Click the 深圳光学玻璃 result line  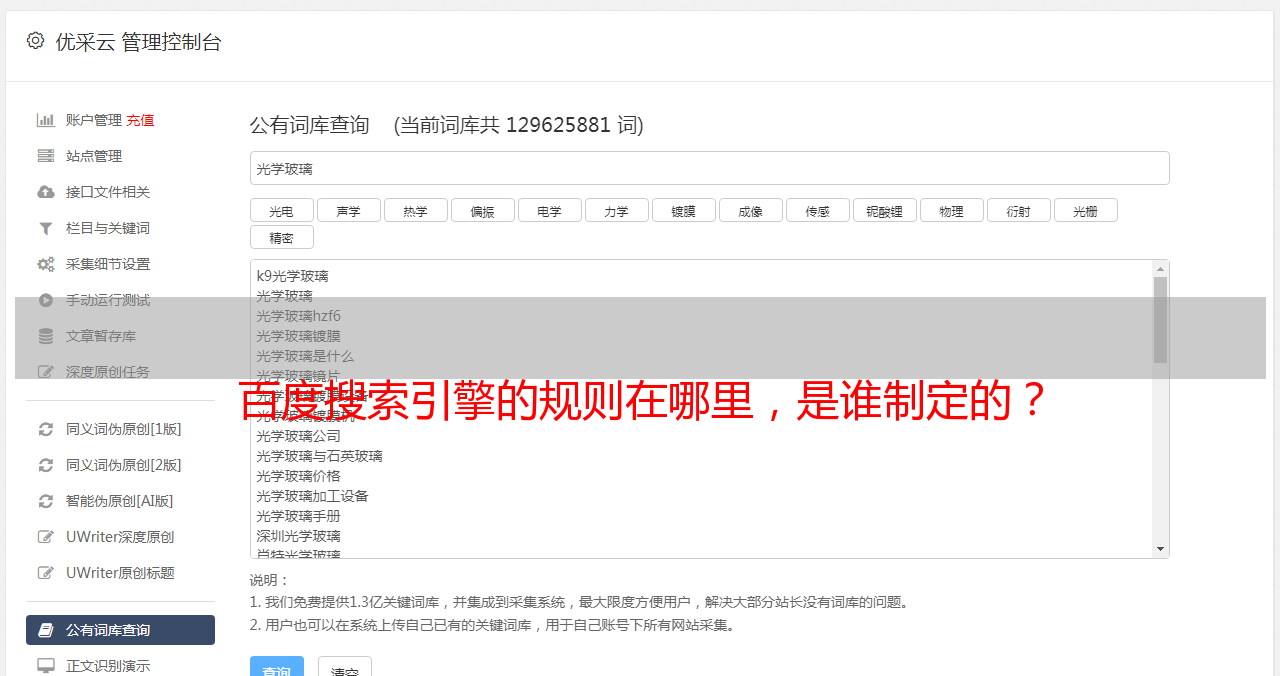298,536
